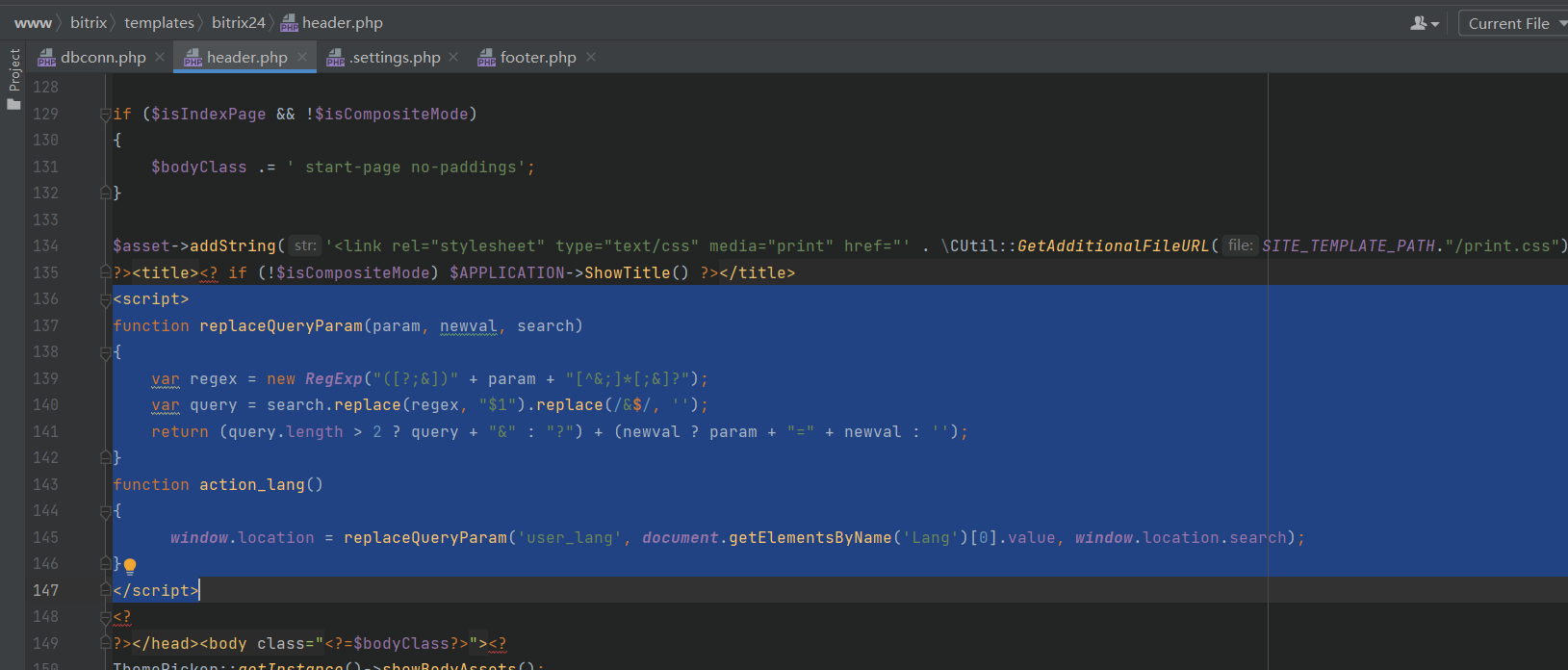This screenshot has width=1568, height=670.
Task: Click the footer.php tab file icon
Action: click(486, 59)
